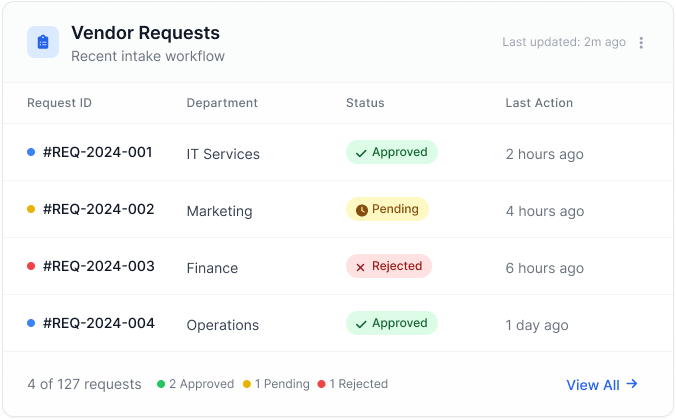Open the three-dot more options menu

point(642,43)
